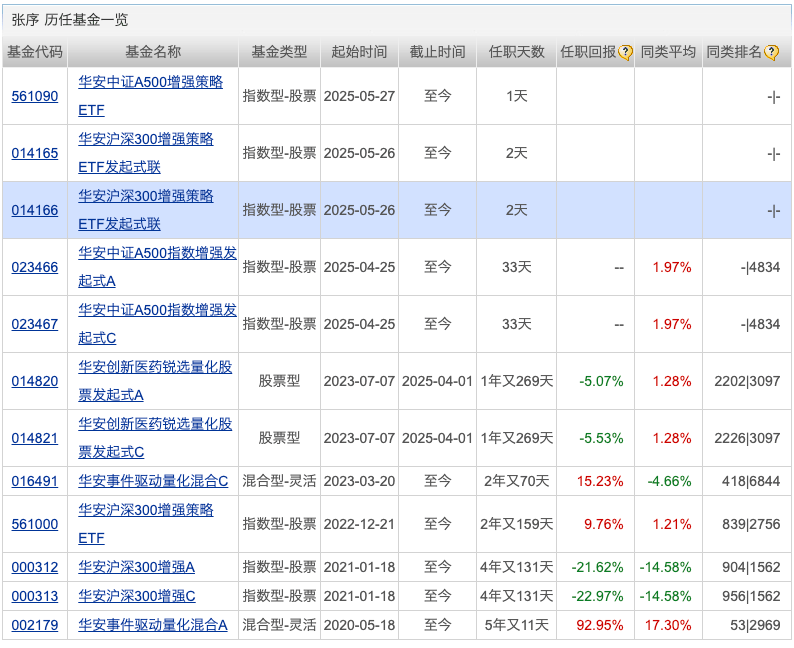
Task: Open fund code 023466 link
Action: [35, 267]
